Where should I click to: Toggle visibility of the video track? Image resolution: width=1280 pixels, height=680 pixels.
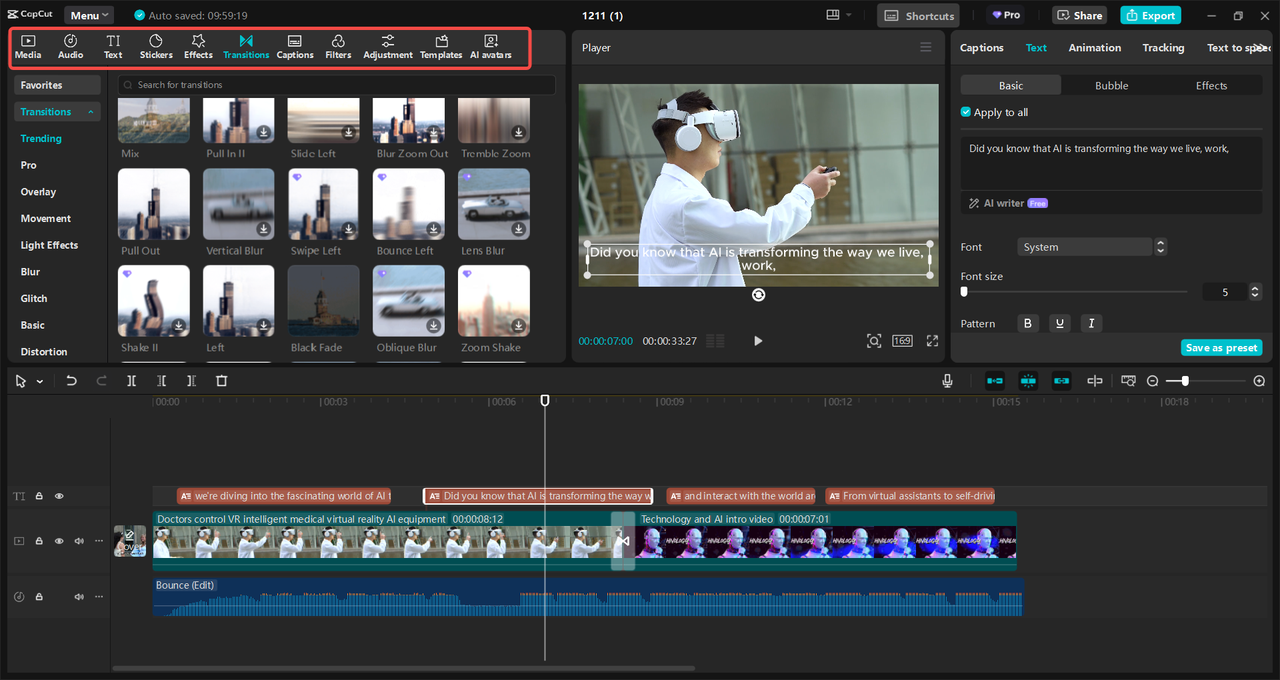pyautogui.click(x=59, y=541)
